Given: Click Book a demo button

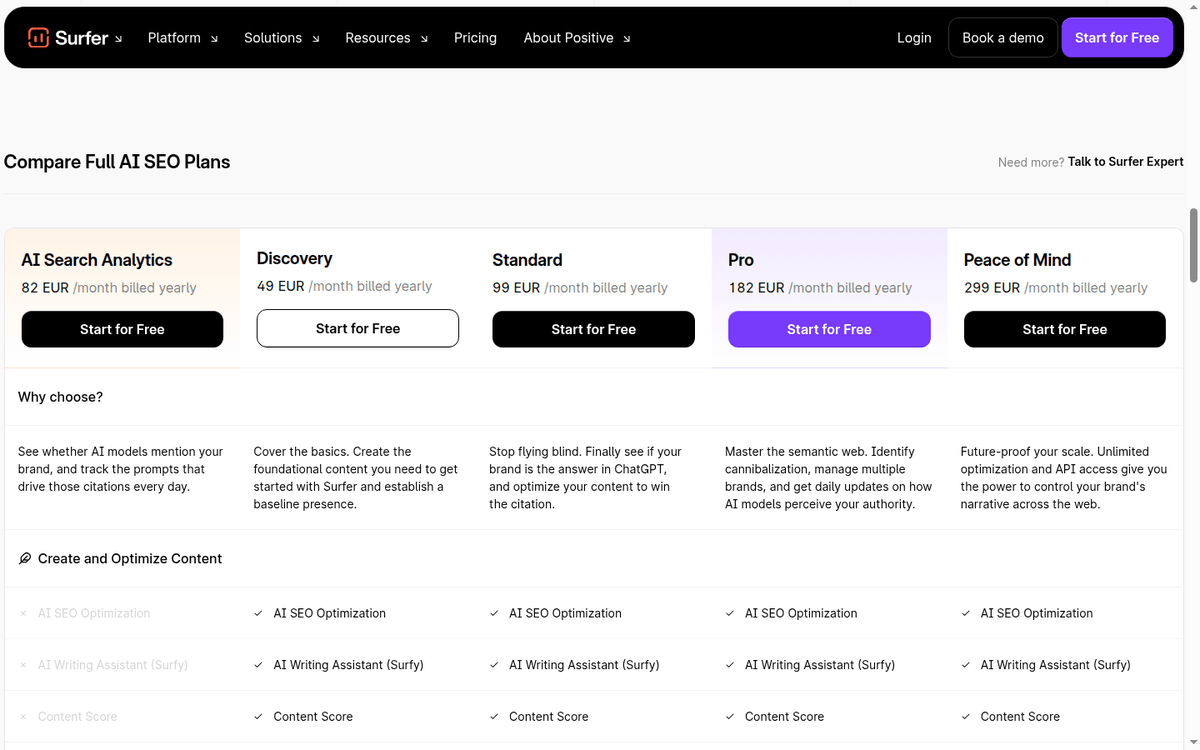Looking at the screenshot, I should [1003, 38].
